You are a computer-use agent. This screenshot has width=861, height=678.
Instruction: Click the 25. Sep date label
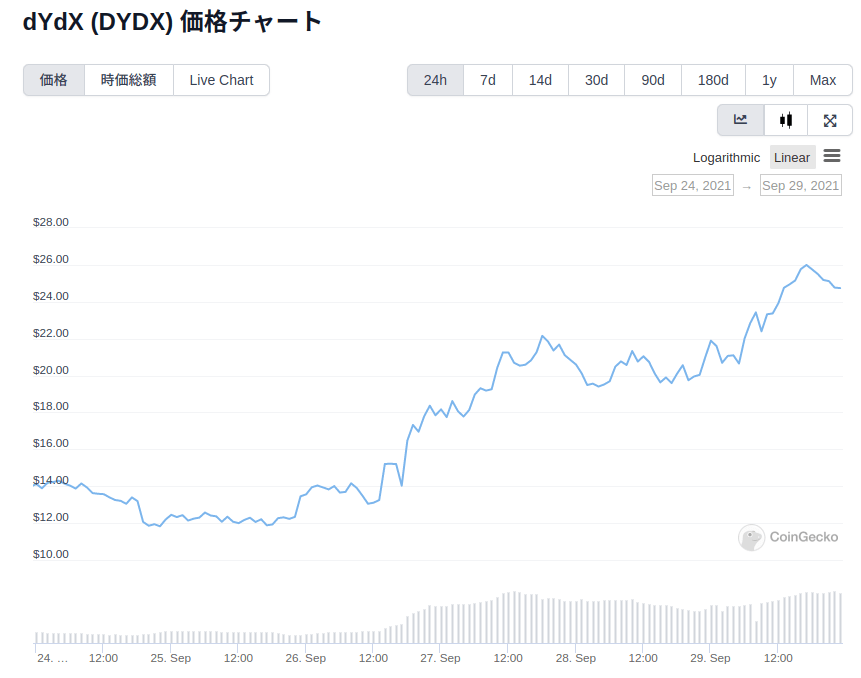(x=171, y=658)
